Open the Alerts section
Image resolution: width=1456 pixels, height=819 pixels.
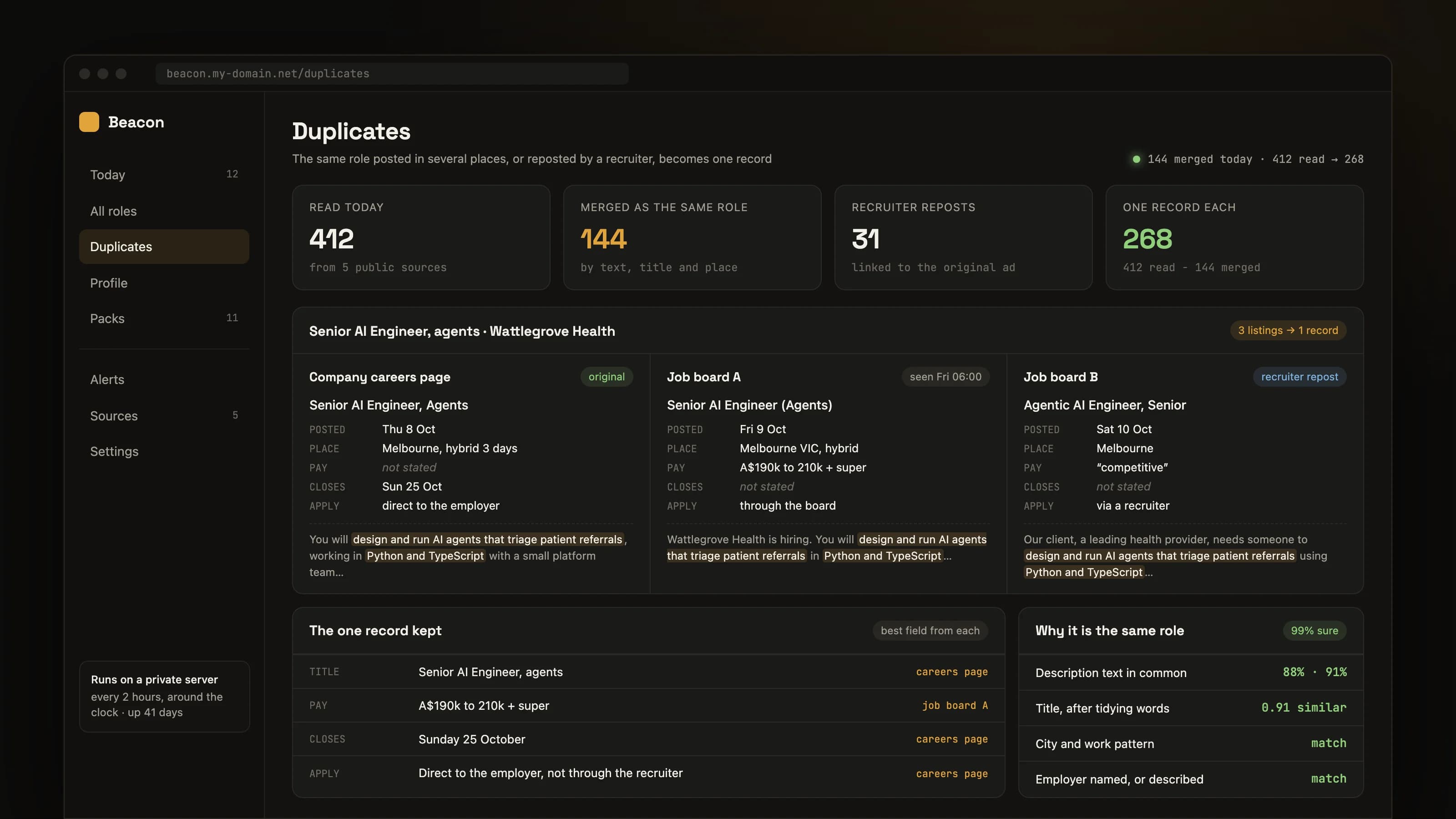164,379
